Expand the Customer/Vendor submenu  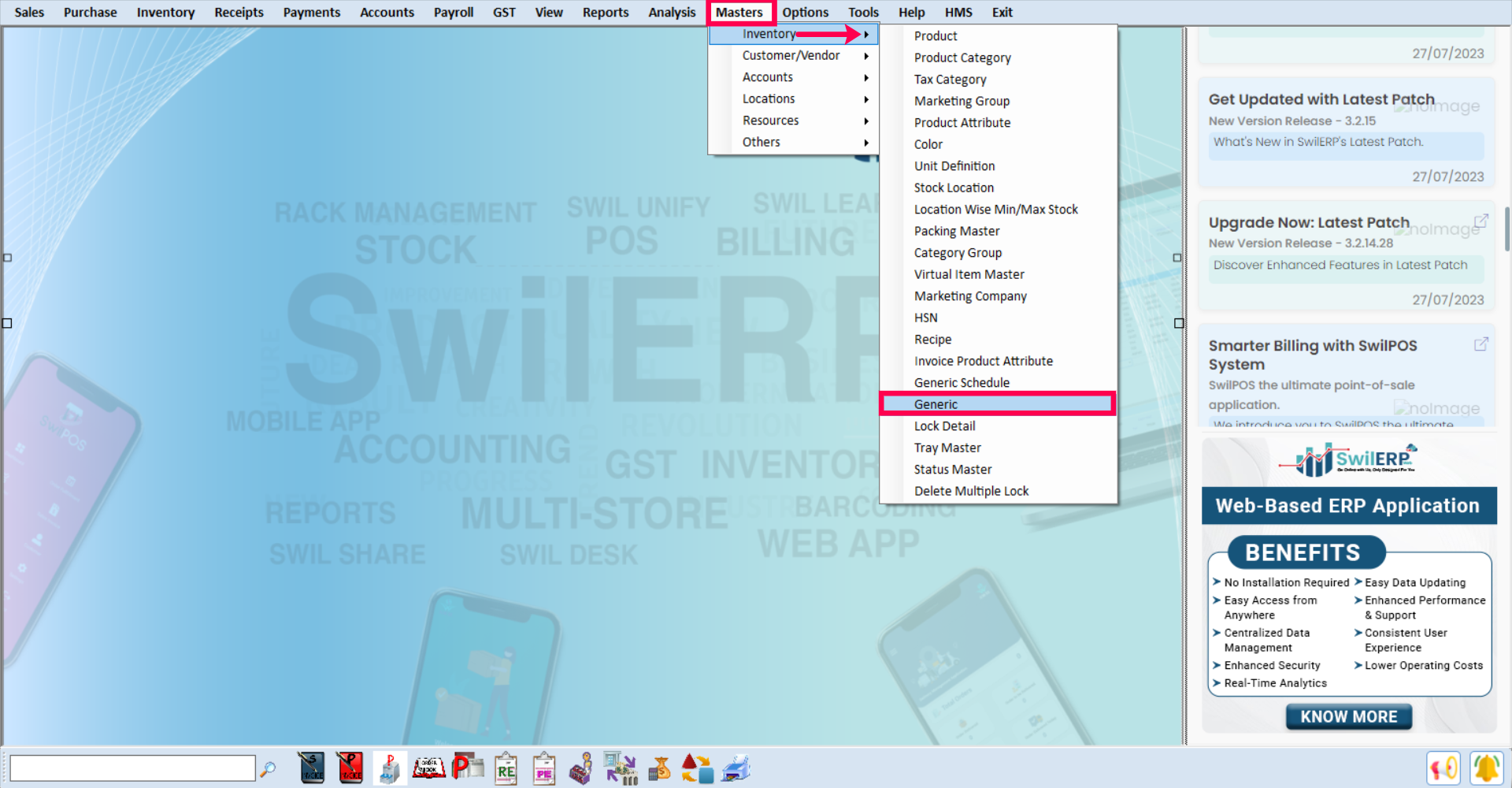pyautogui.click(x=794, y=56)
